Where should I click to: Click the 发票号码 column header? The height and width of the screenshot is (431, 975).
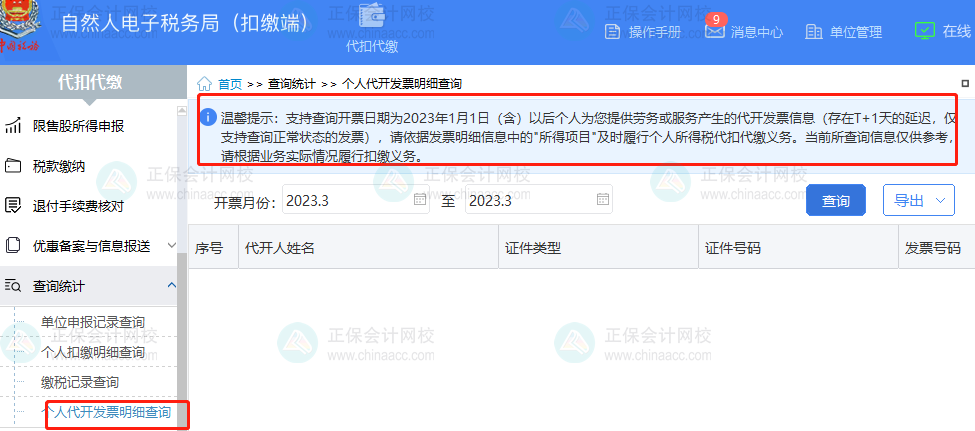[936, 248]
